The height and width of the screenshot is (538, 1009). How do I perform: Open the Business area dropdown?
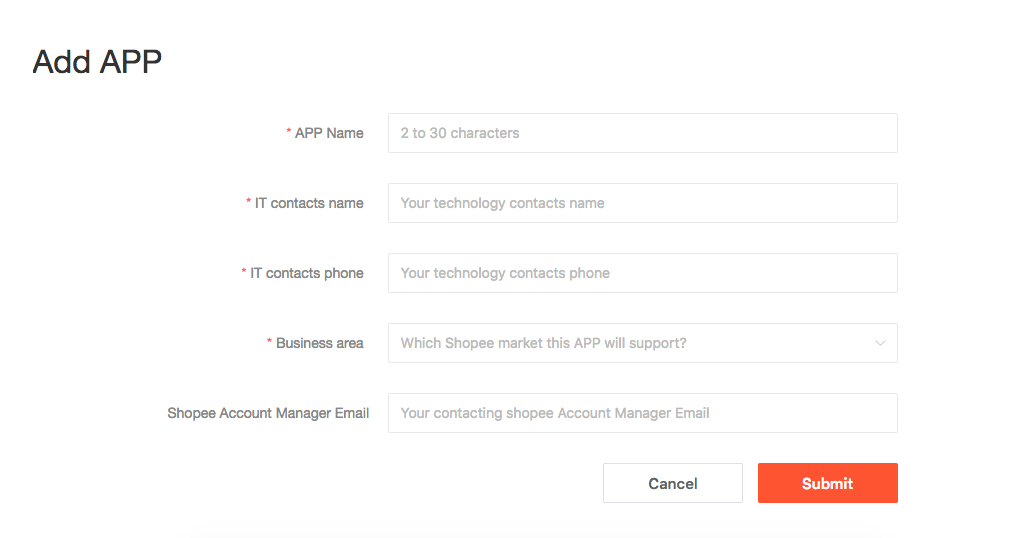pyautogui.click(x=642, y=343)
